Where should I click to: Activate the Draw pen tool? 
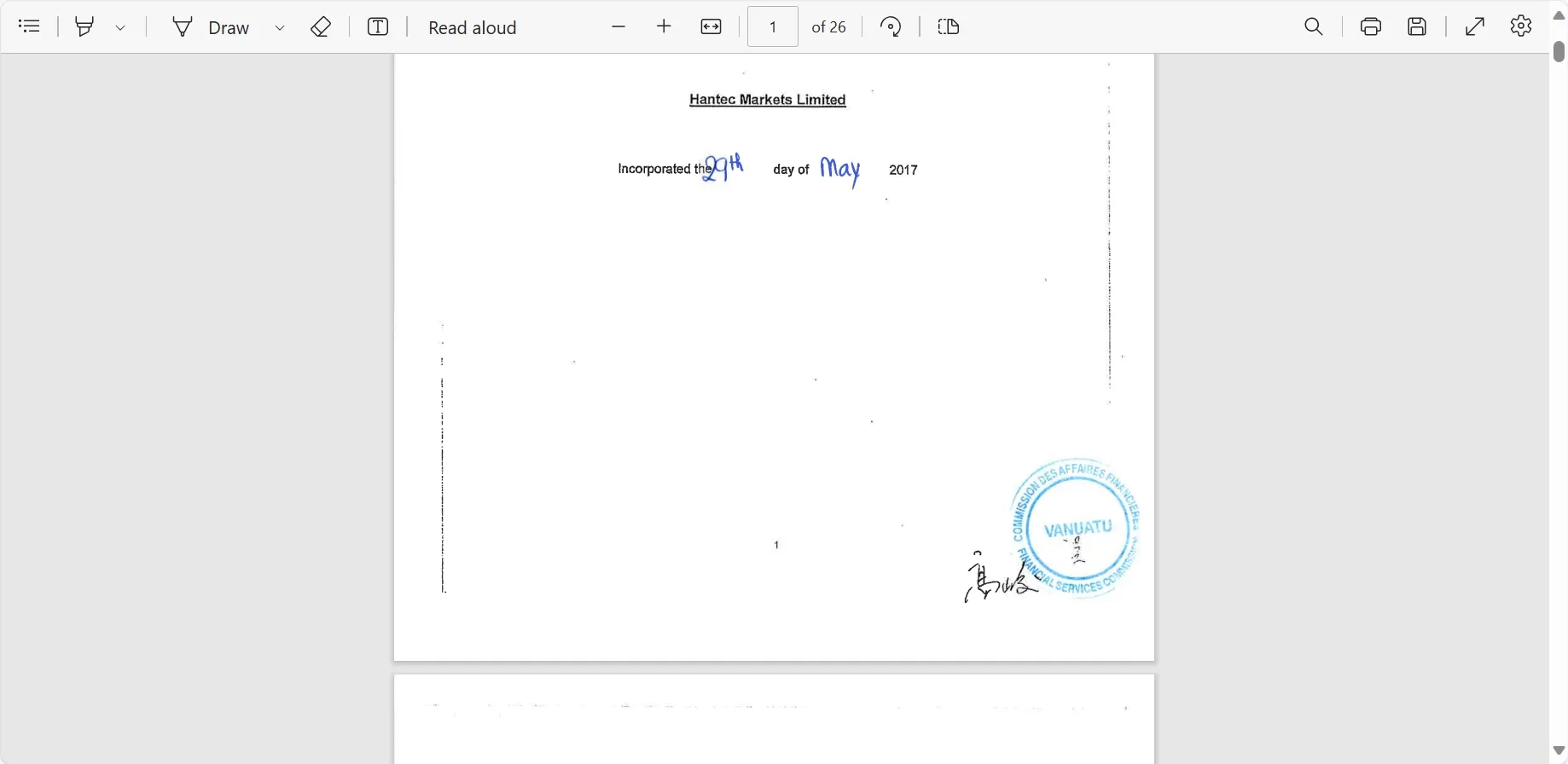(x=212, y=27)
